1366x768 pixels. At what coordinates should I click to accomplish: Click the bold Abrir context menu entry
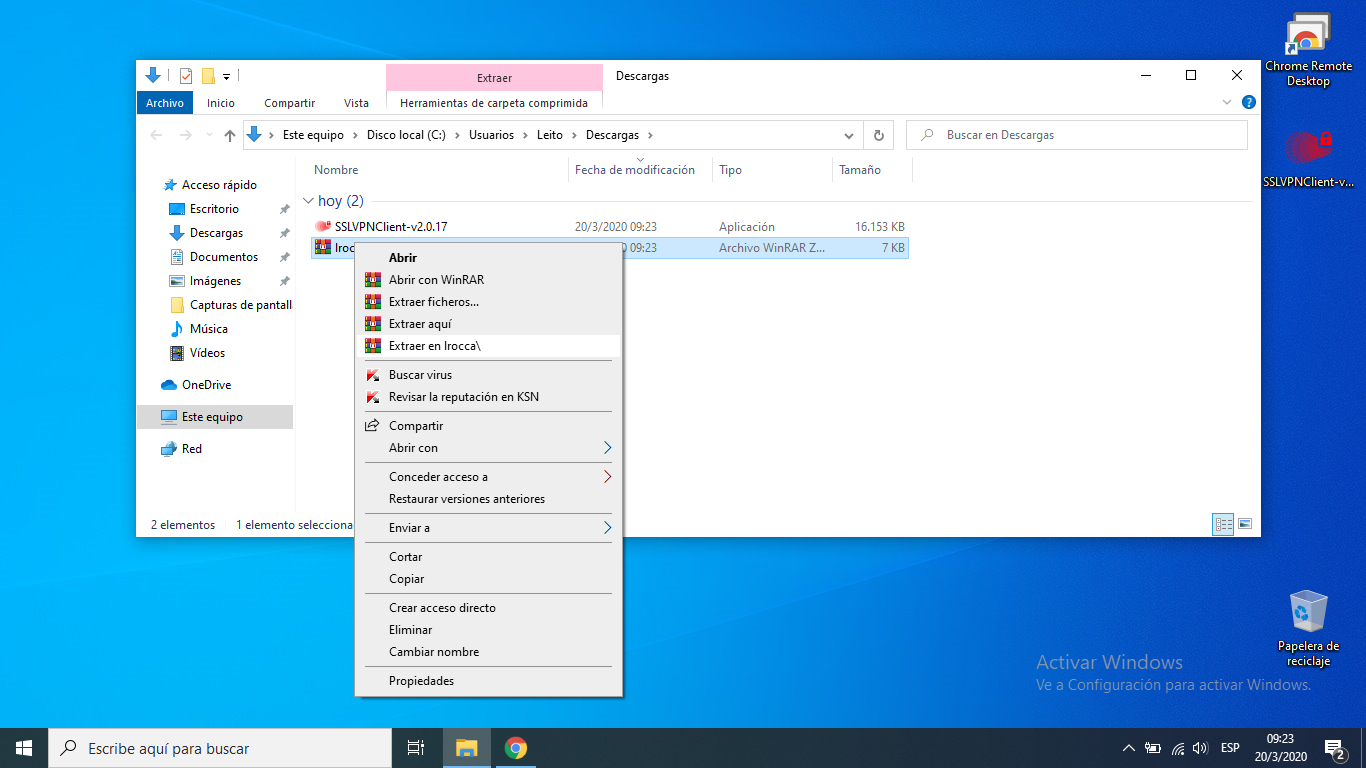tap(489, 258)
